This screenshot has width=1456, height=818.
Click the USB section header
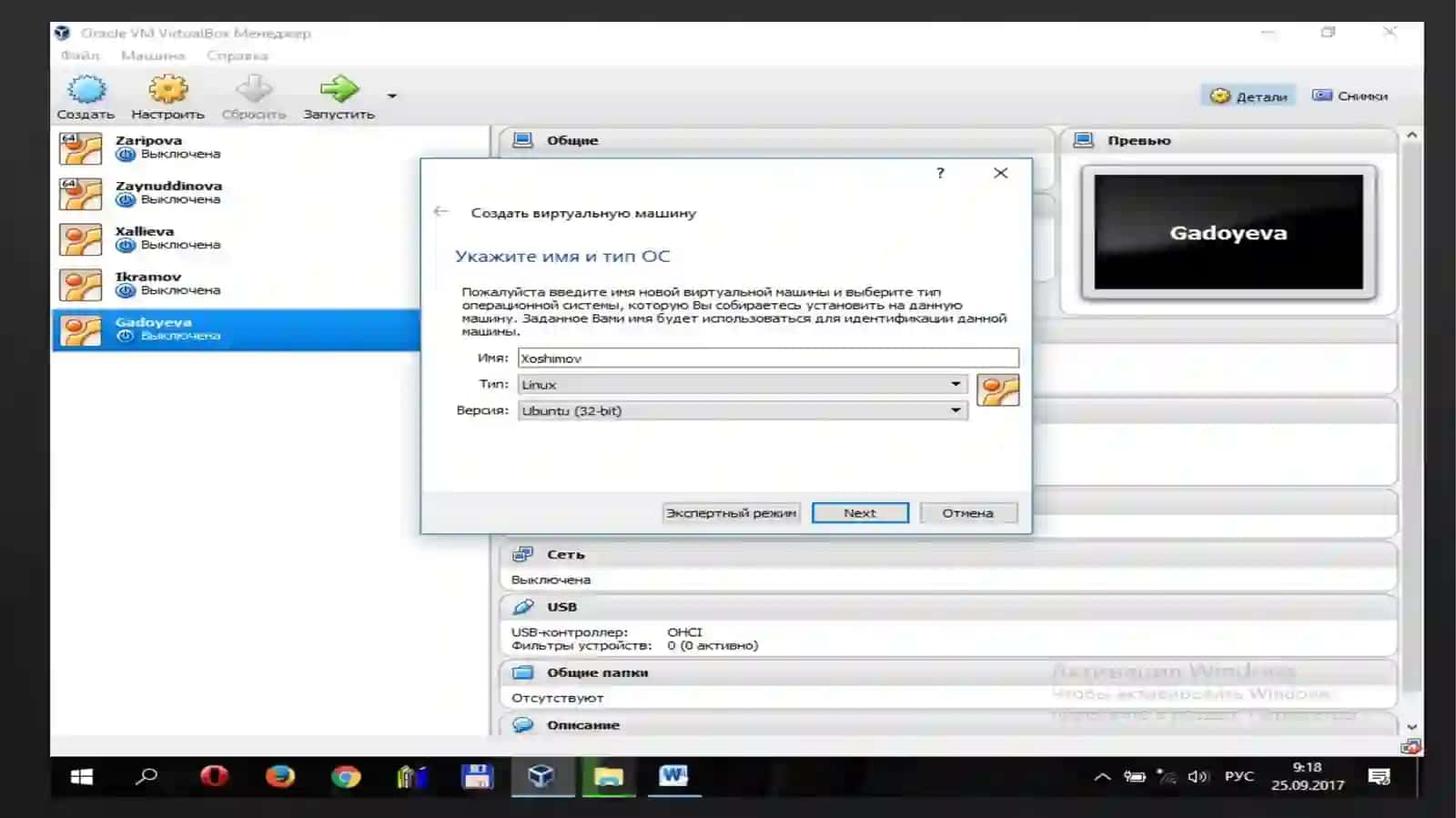click(x=948, y=607)
